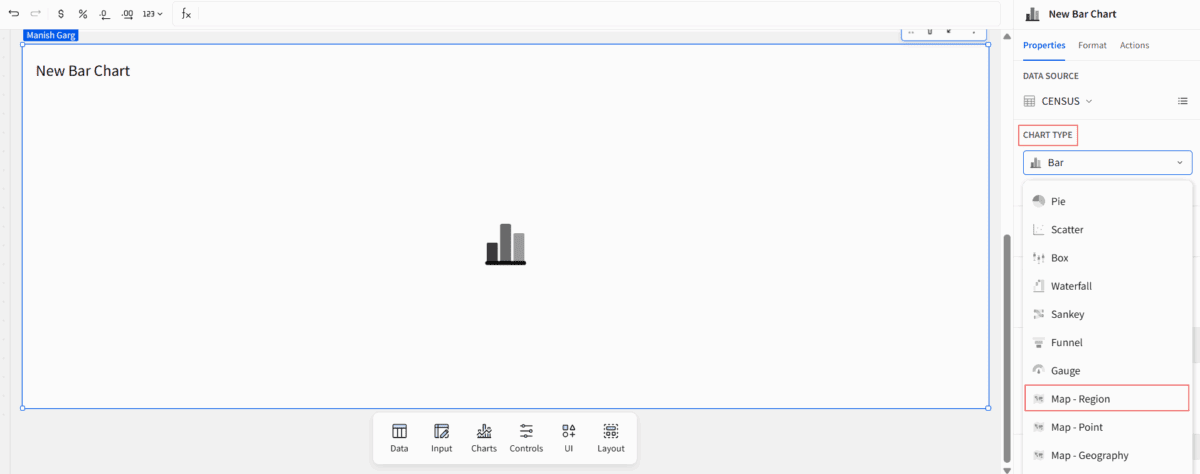Click bar chart icon in panel header

[x=1032, y=14]
